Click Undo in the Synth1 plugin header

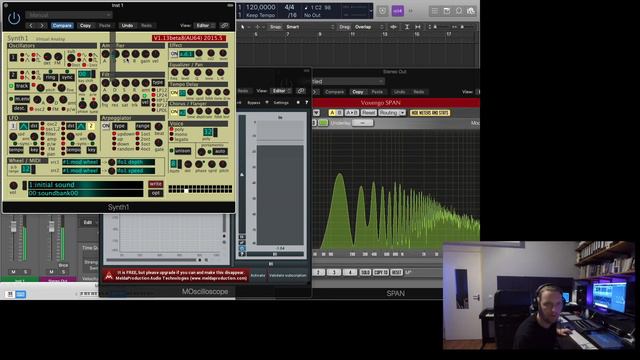pyautogui.click(x=127, y=25)
